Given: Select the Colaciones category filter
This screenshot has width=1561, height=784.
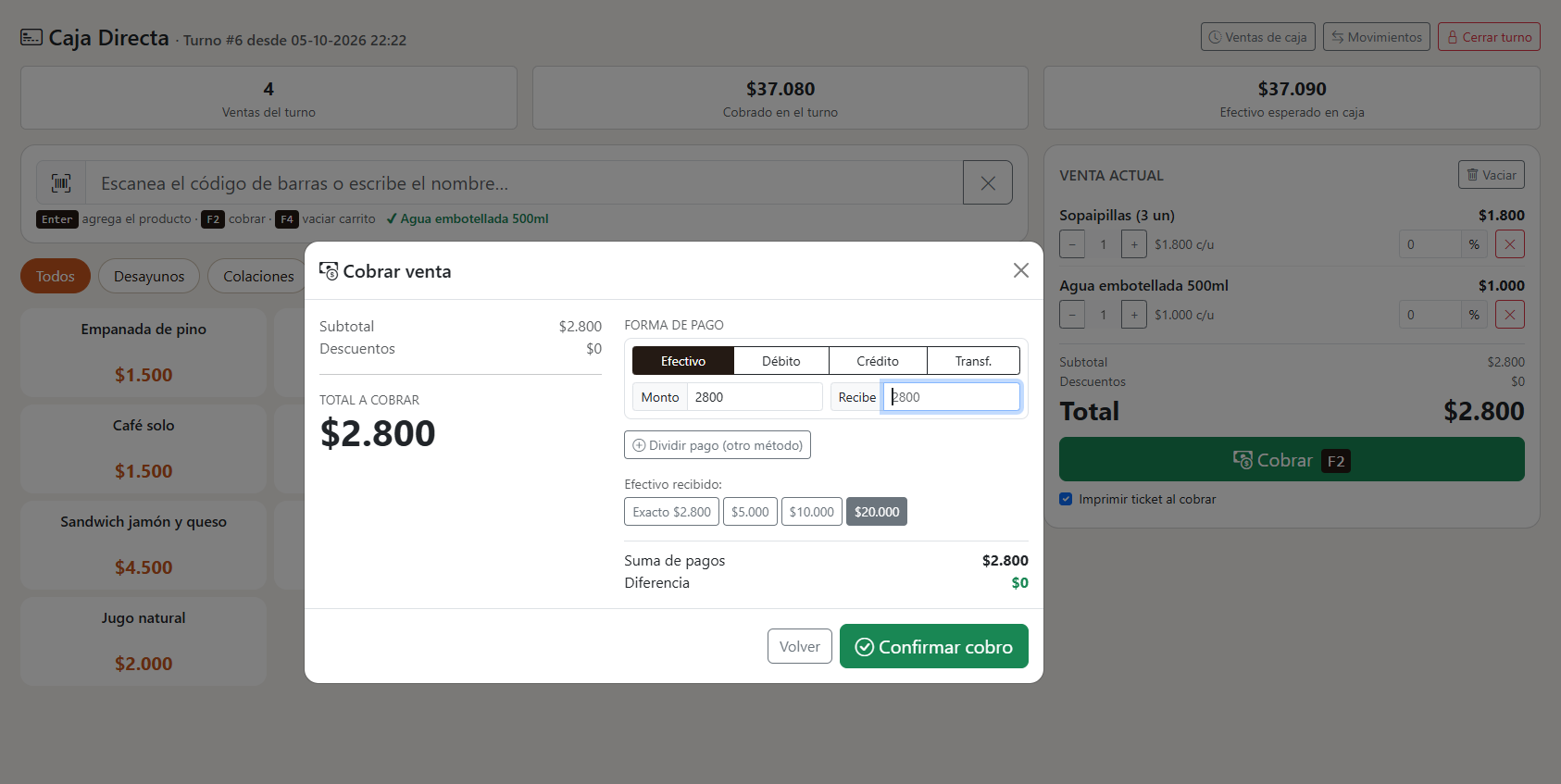Looking at the screenshot, I should pos(258,276).
